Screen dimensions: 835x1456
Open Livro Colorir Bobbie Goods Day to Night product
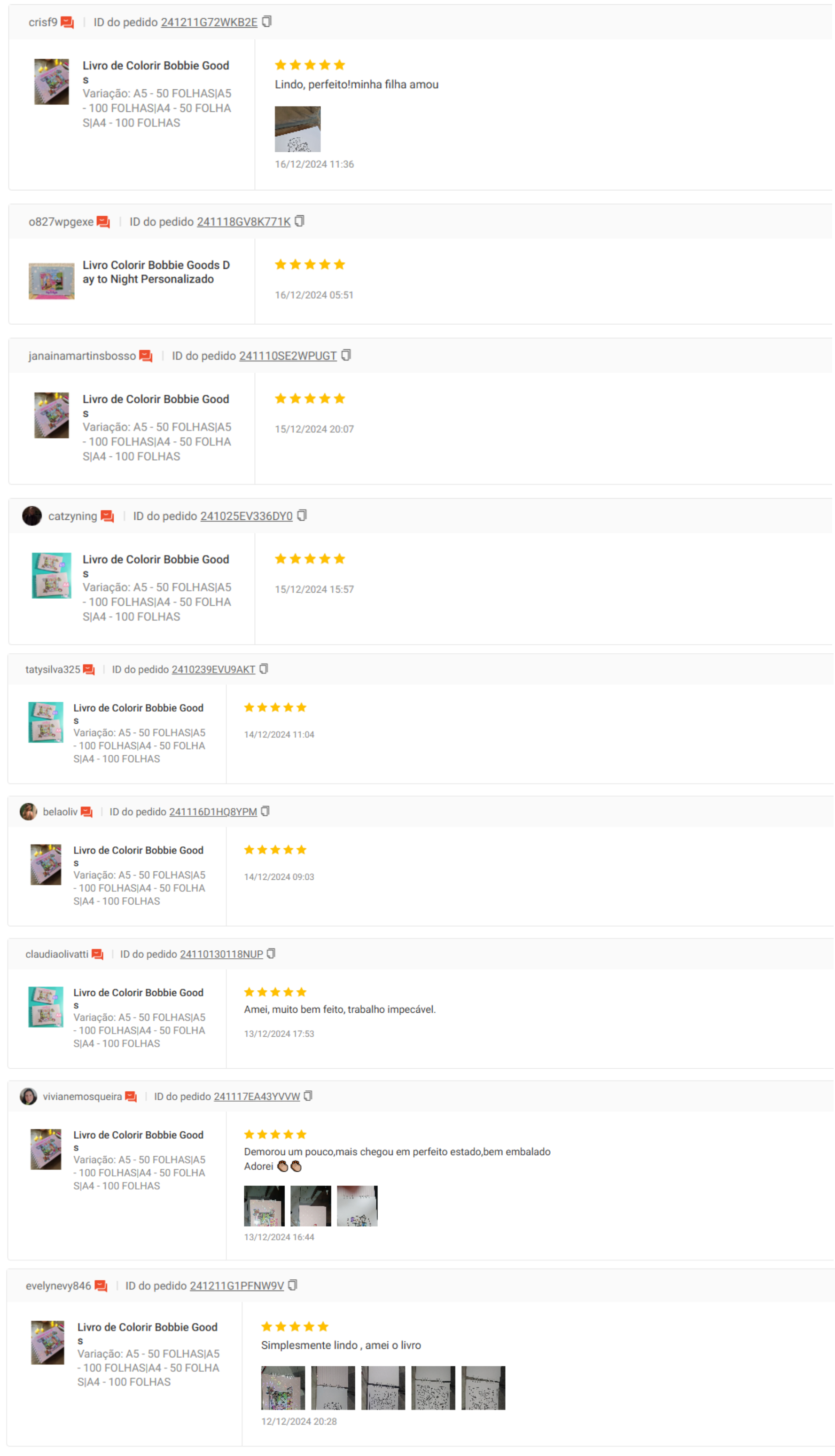point(156,272)
